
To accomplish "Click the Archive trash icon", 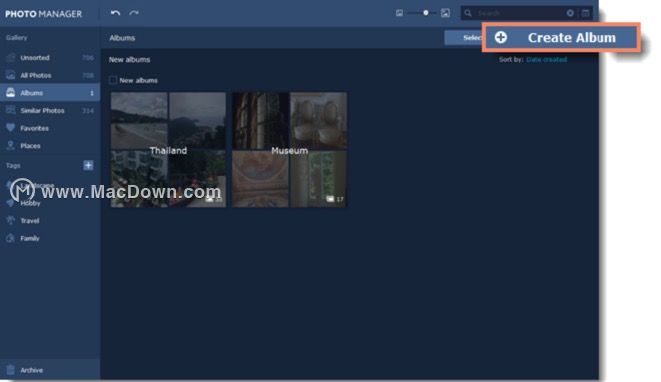I will click(11, 370).
